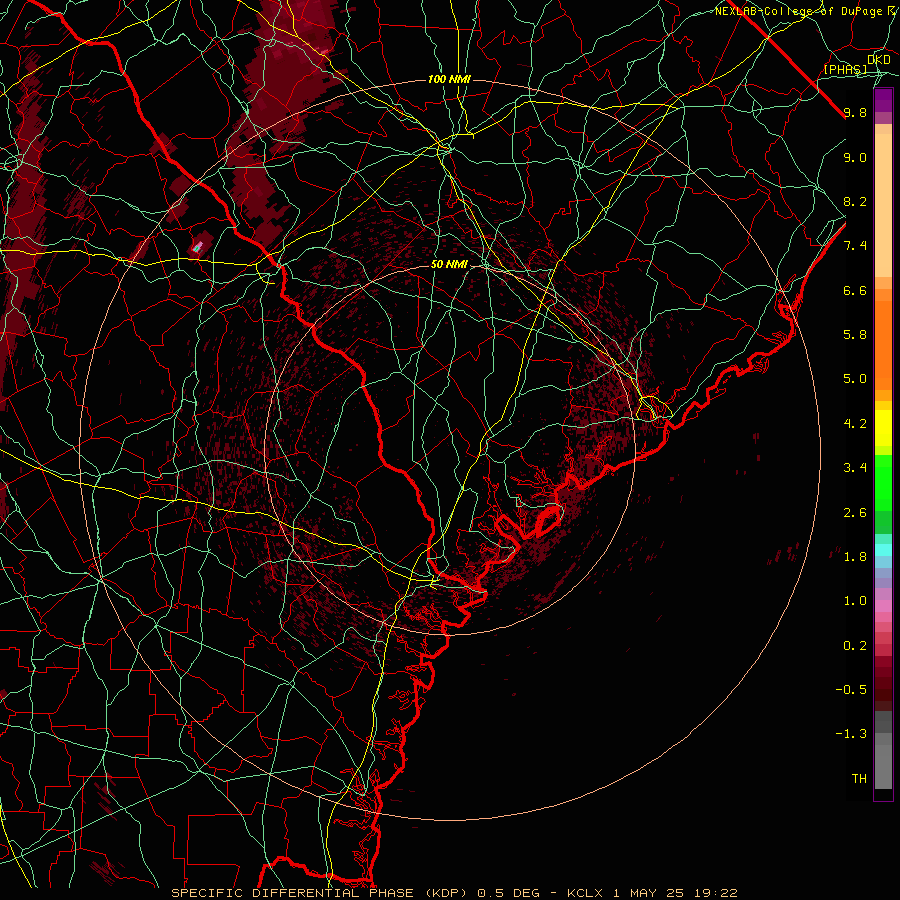
Task: Click the "50 NMI" range ring label
Action: coord(449,265)
